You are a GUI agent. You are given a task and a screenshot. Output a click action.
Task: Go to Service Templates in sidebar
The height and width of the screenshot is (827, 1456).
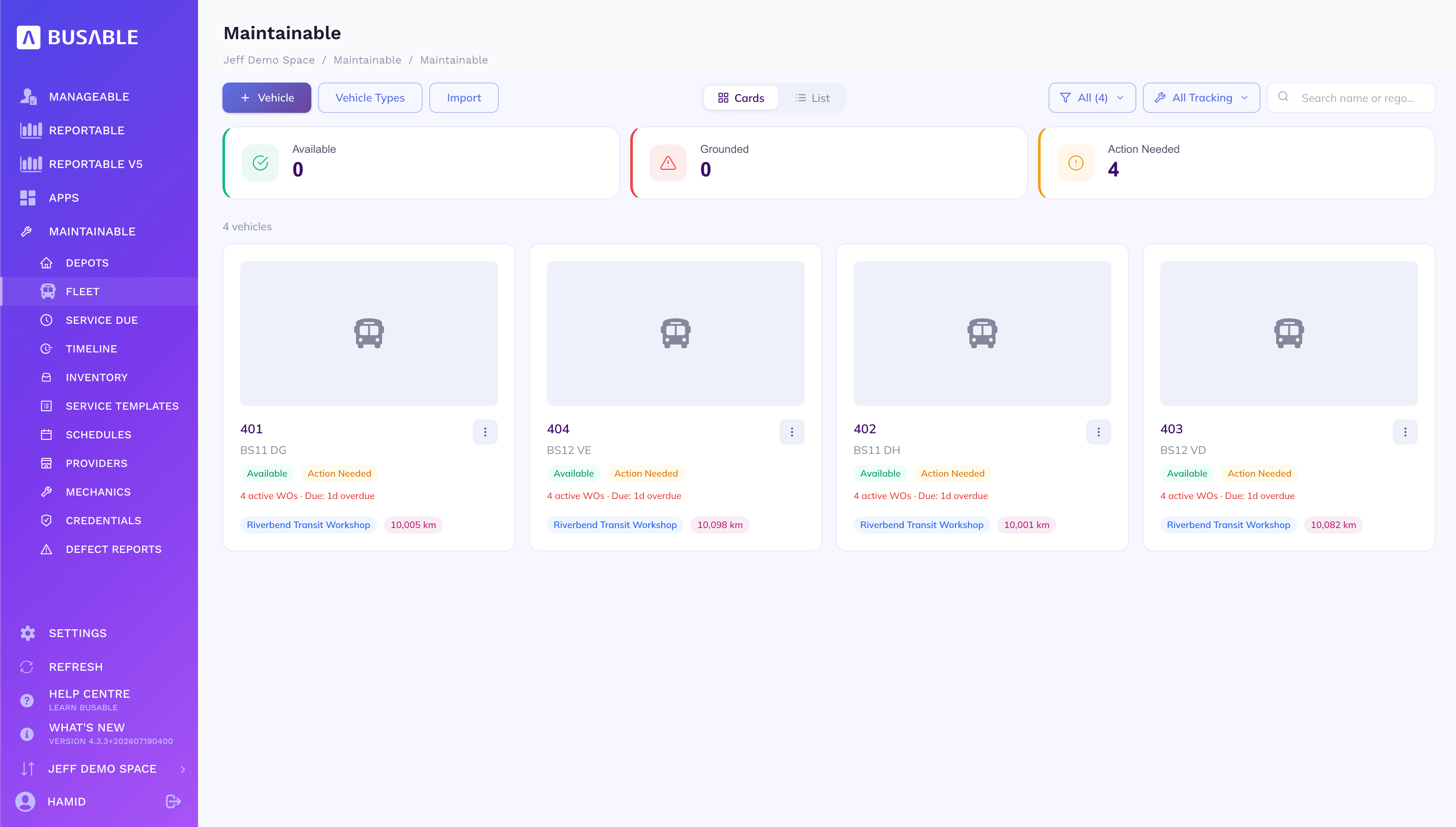[99, 405]
